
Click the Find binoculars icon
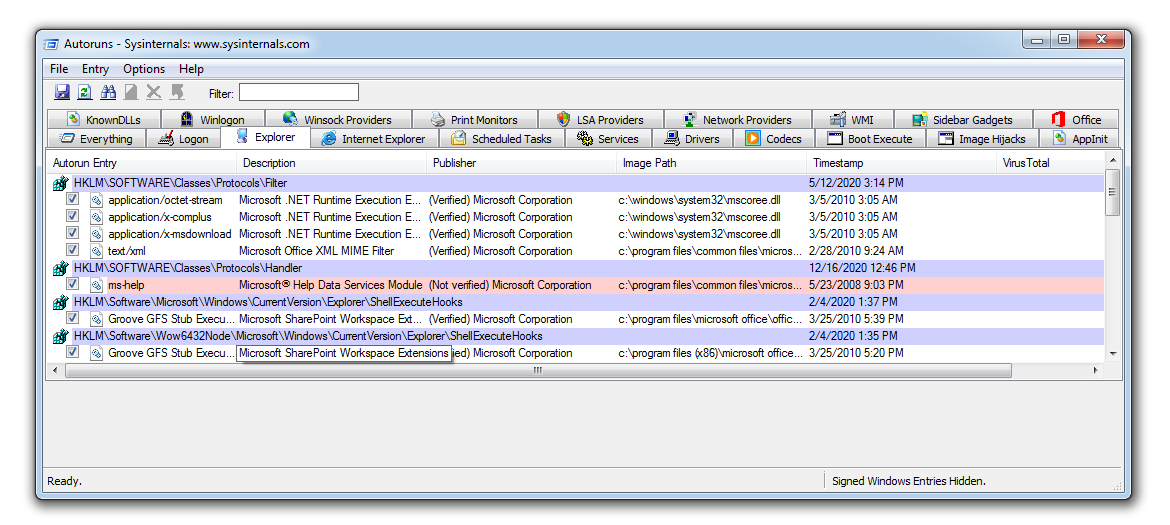point(108,92)
